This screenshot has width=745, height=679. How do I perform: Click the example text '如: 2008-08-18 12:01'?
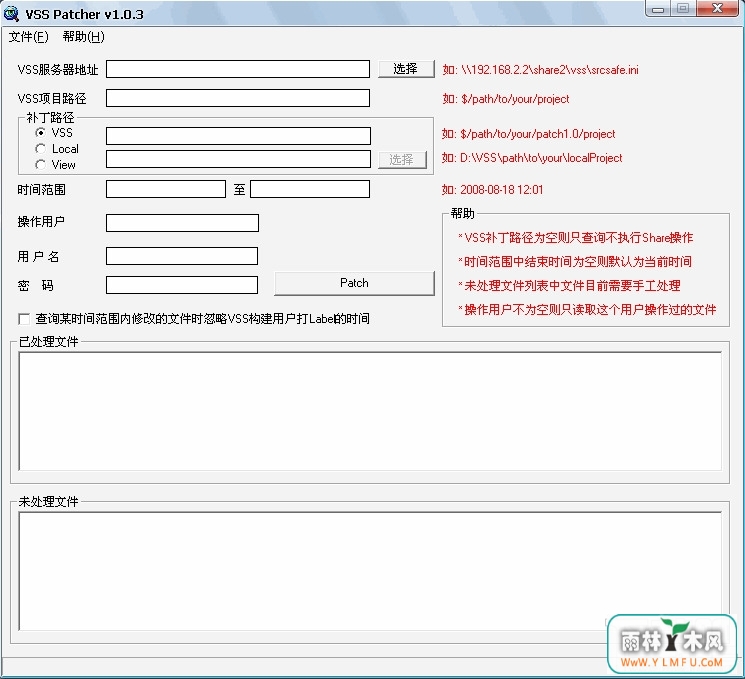coord(492,190)
